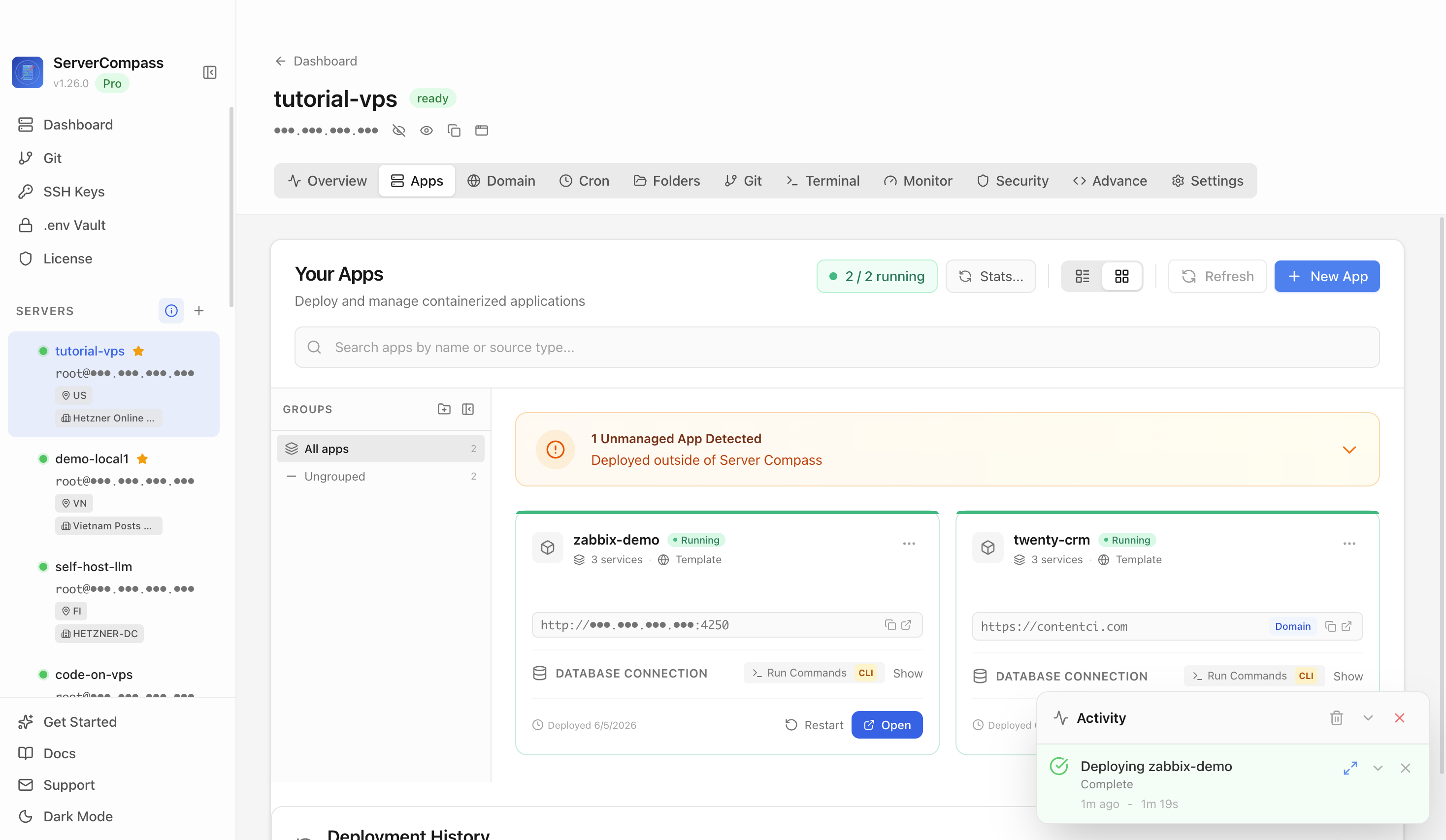Copy the contentci.com URL
The height and width of the screenshot is (840, 1446).
pyautogui.click(x=1331, y=627)
